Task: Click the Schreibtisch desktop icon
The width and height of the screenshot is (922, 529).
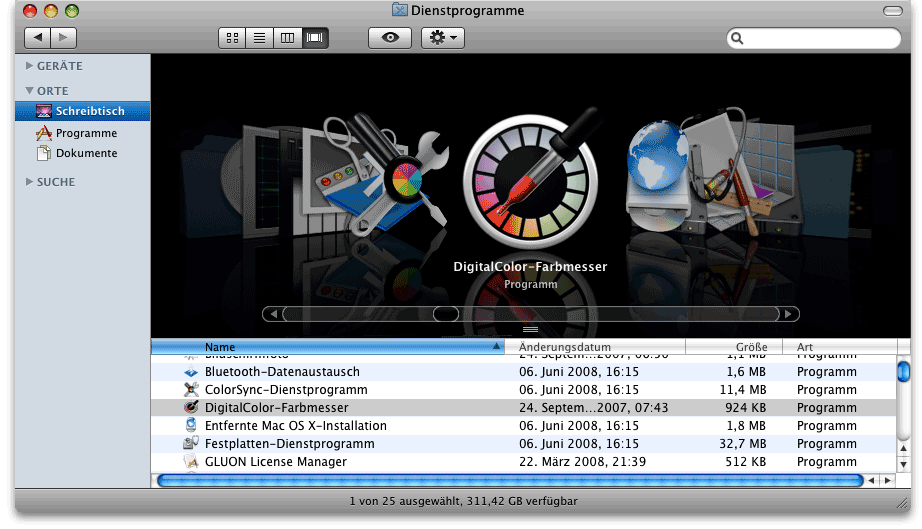Action: 44,111
